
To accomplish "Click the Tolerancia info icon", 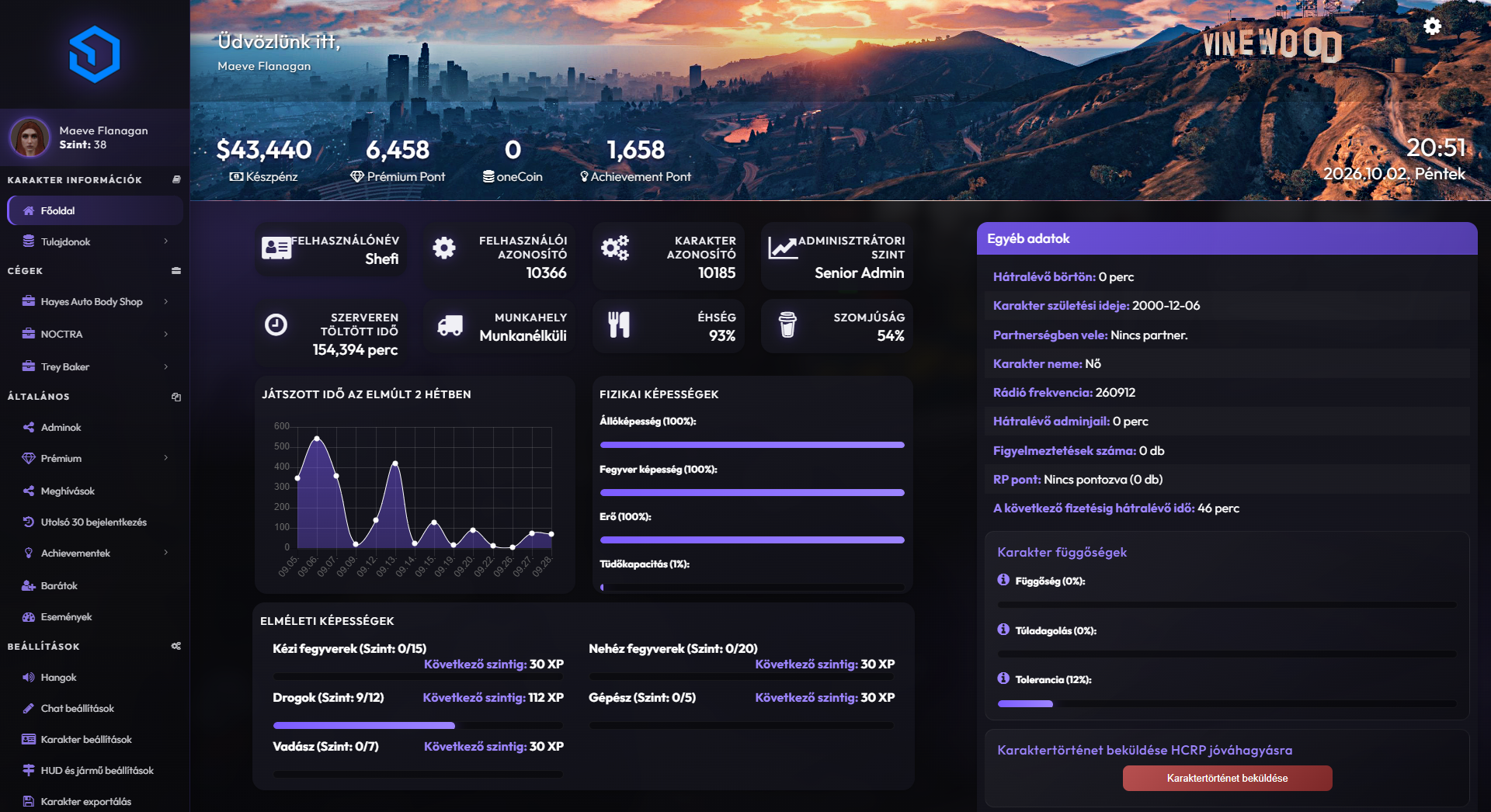I will (x=1003, y=678).
